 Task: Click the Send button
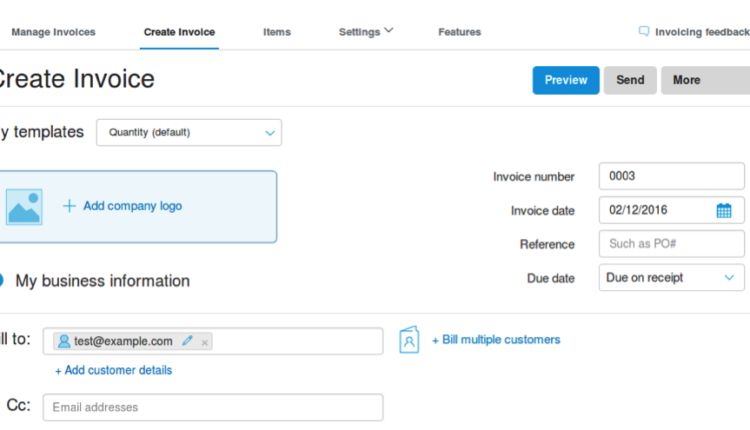point(630,80)
